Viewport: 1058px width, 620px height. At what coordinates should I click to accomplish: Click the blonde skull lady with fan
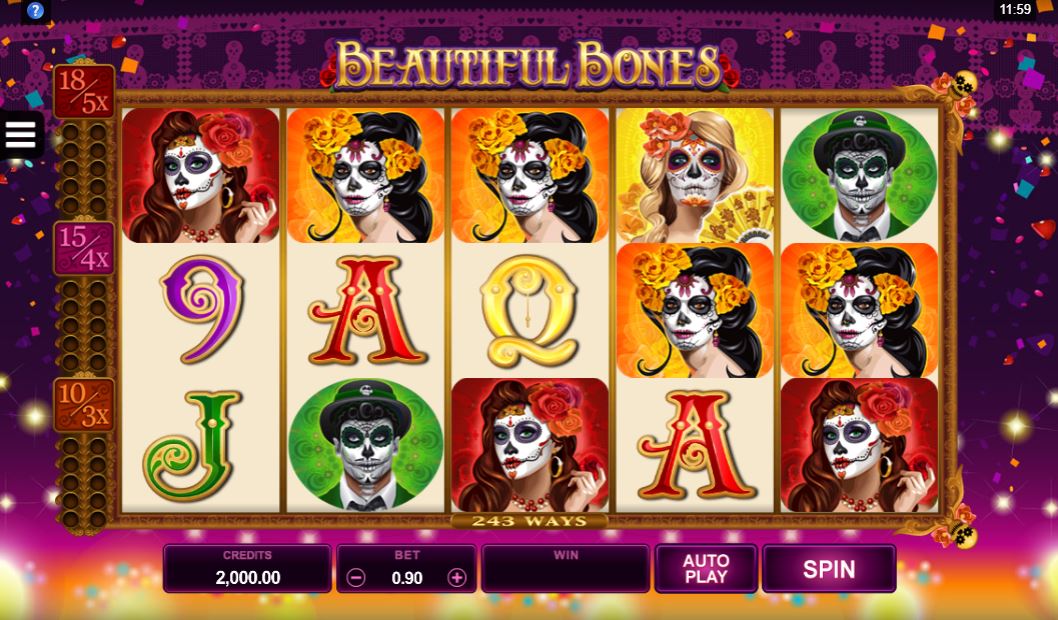coord(695,175)
